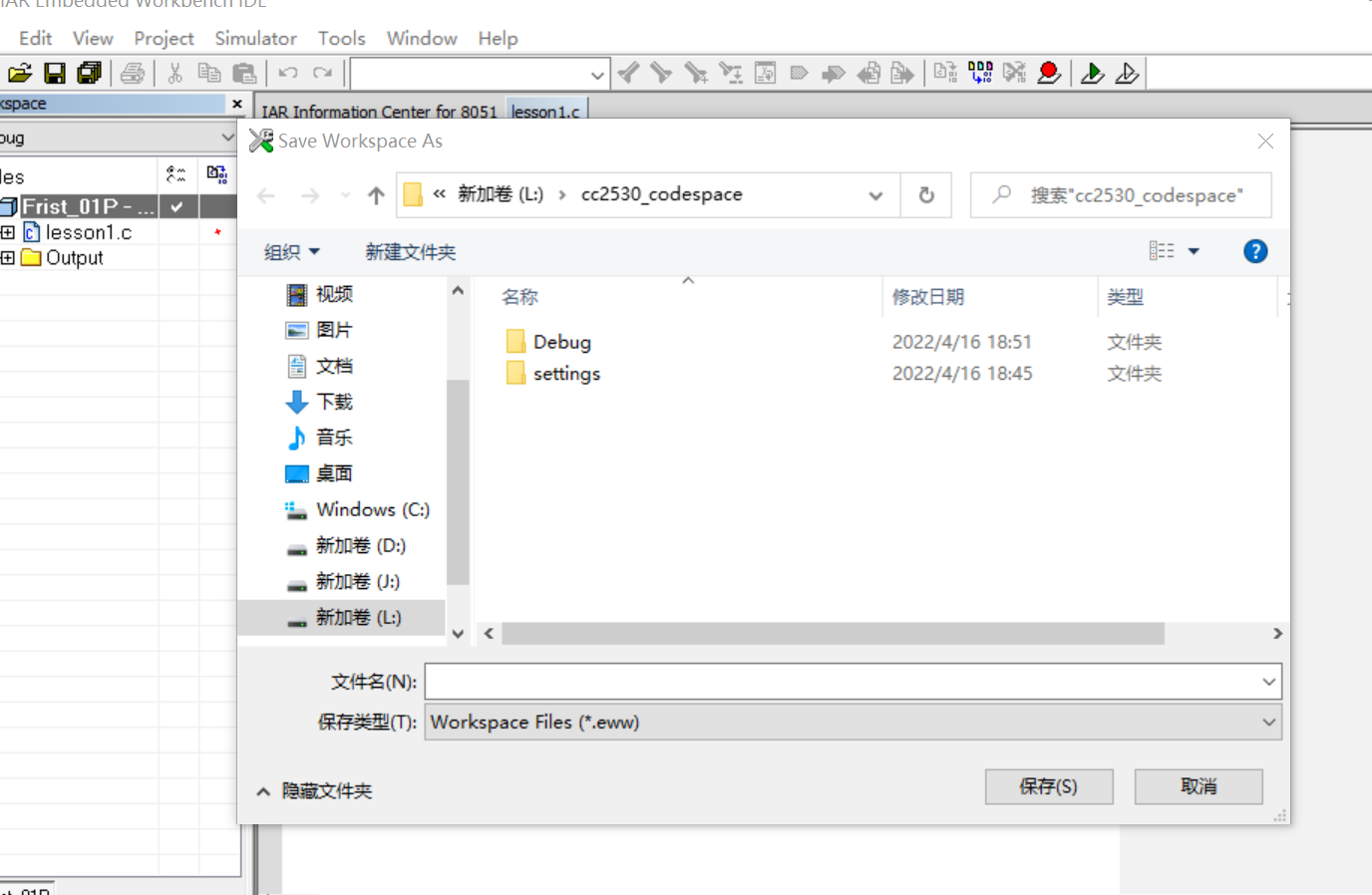Click the Find flashlight-with-plus icon
The image size is (1372, 895).
tap(696, 73)
